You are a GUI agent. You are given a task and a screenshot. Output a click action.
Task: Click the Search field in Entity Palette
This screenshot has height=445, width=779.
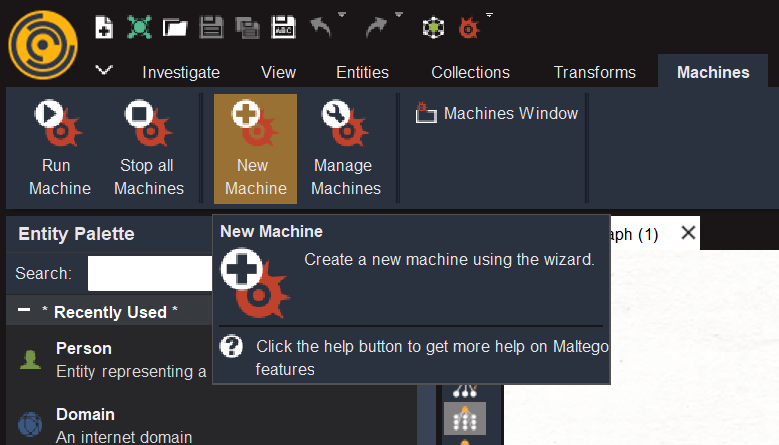pos(150,273)
